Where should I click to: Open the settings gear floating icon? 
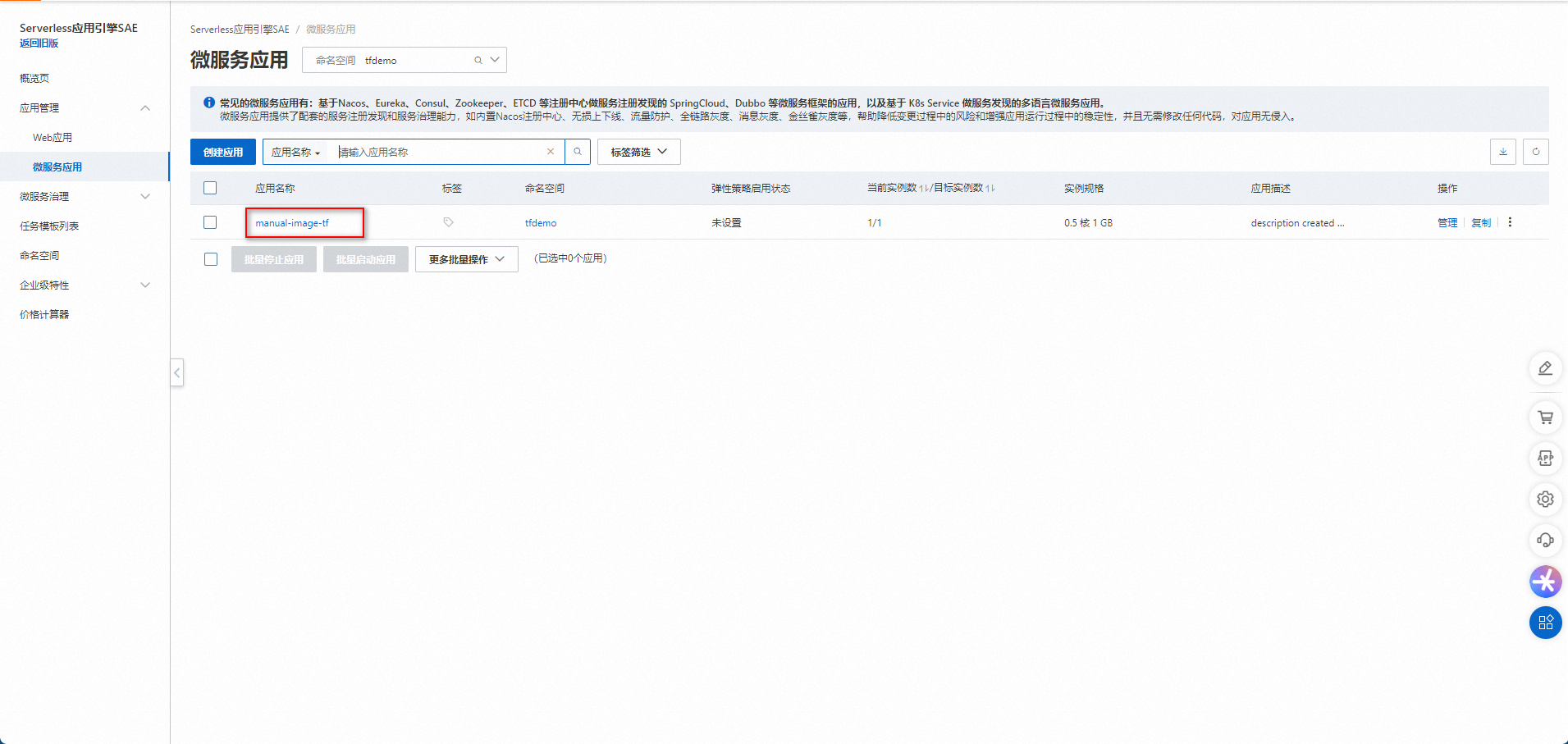[x=1545, y=500]
